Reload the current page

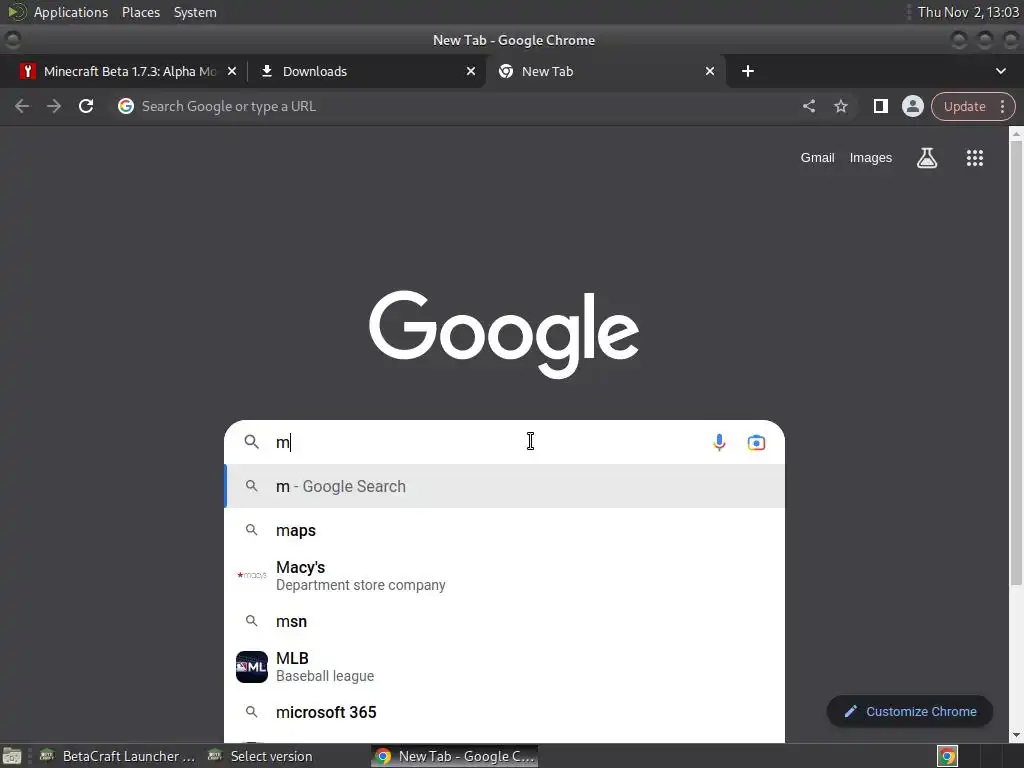pyautogui.click(x=86, y=106)
